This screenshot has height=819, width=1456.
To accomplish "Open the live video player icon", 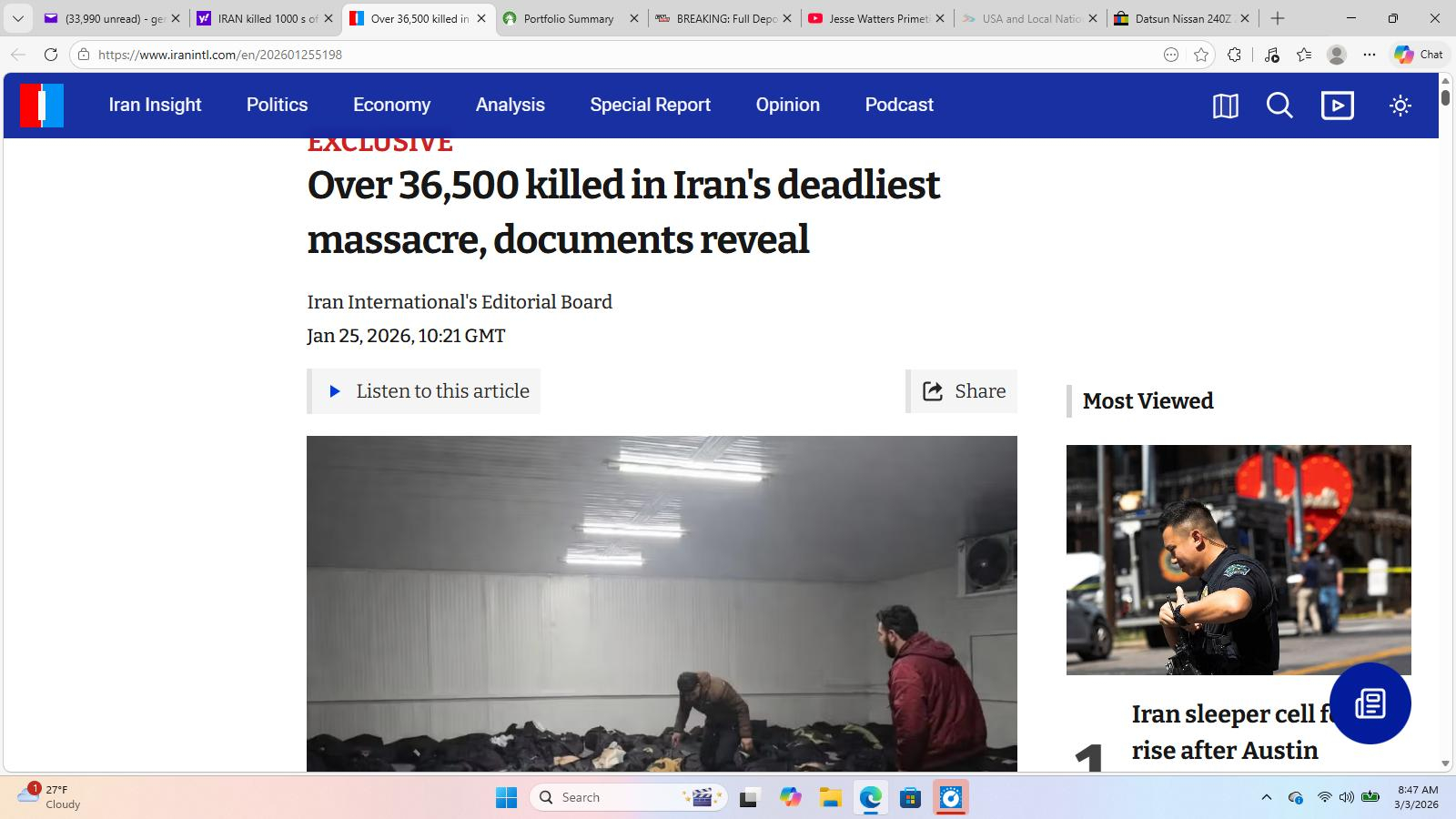I will coord(1337,106).
